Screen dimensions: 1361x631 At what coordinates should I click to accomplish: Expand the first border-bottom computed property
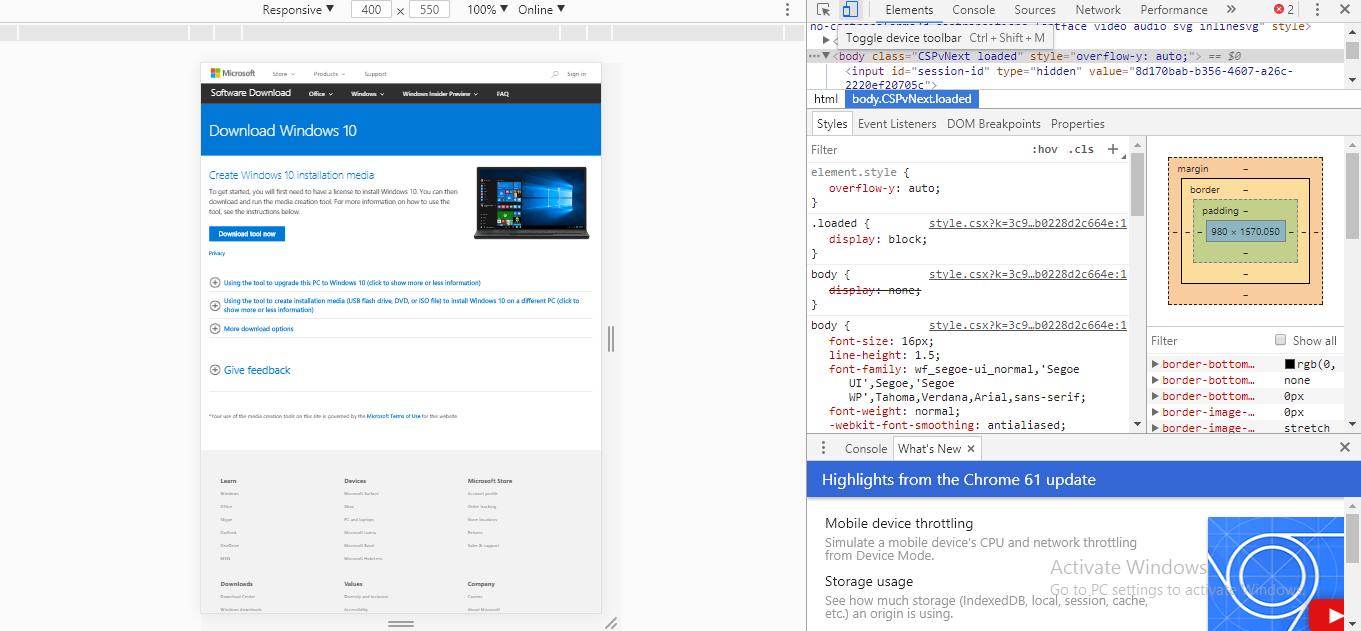pos(1156,364)
